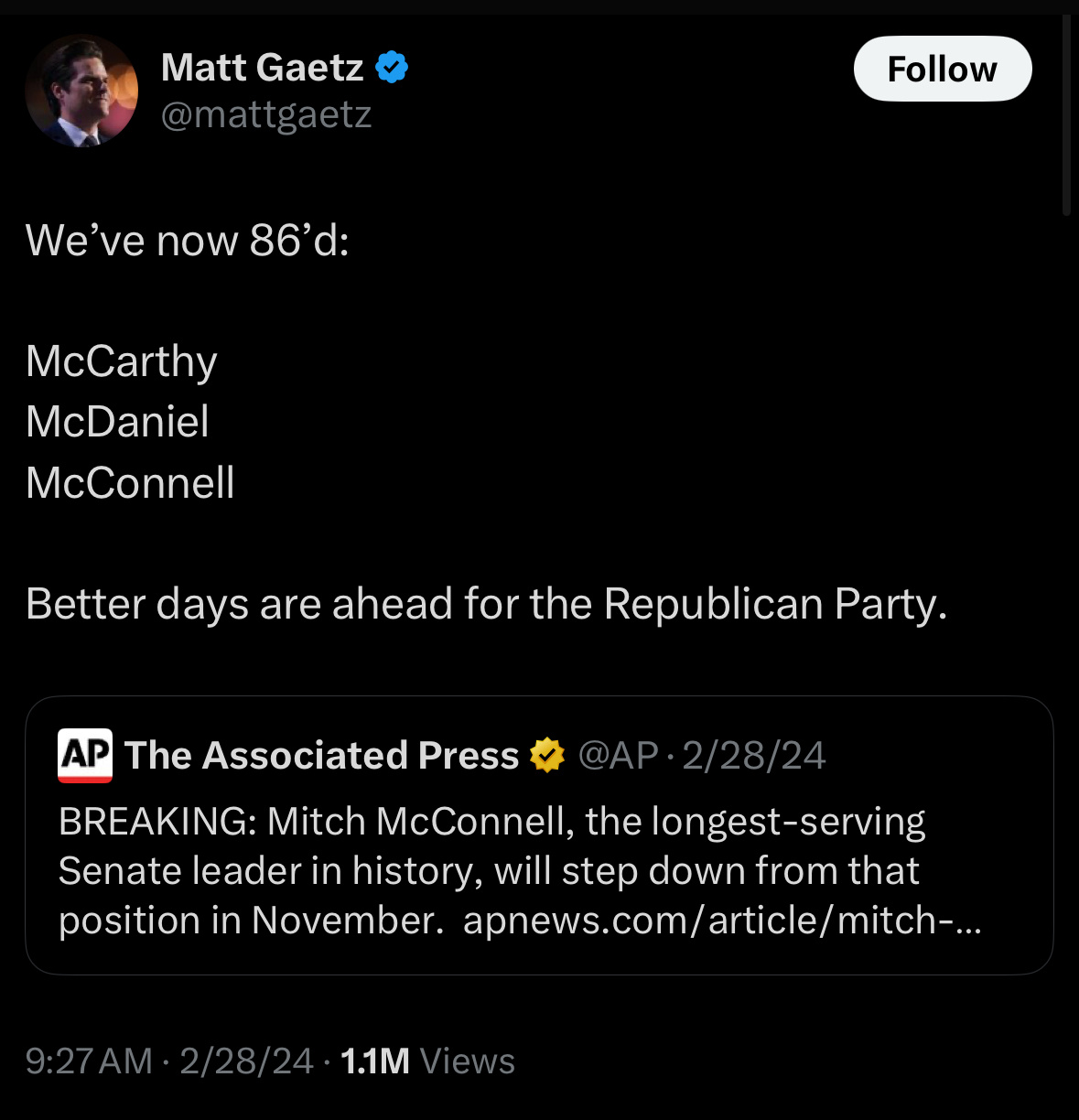Screen dimensions: 1079x1120
Task: Click the AP logo avatar
Action: 85,755
